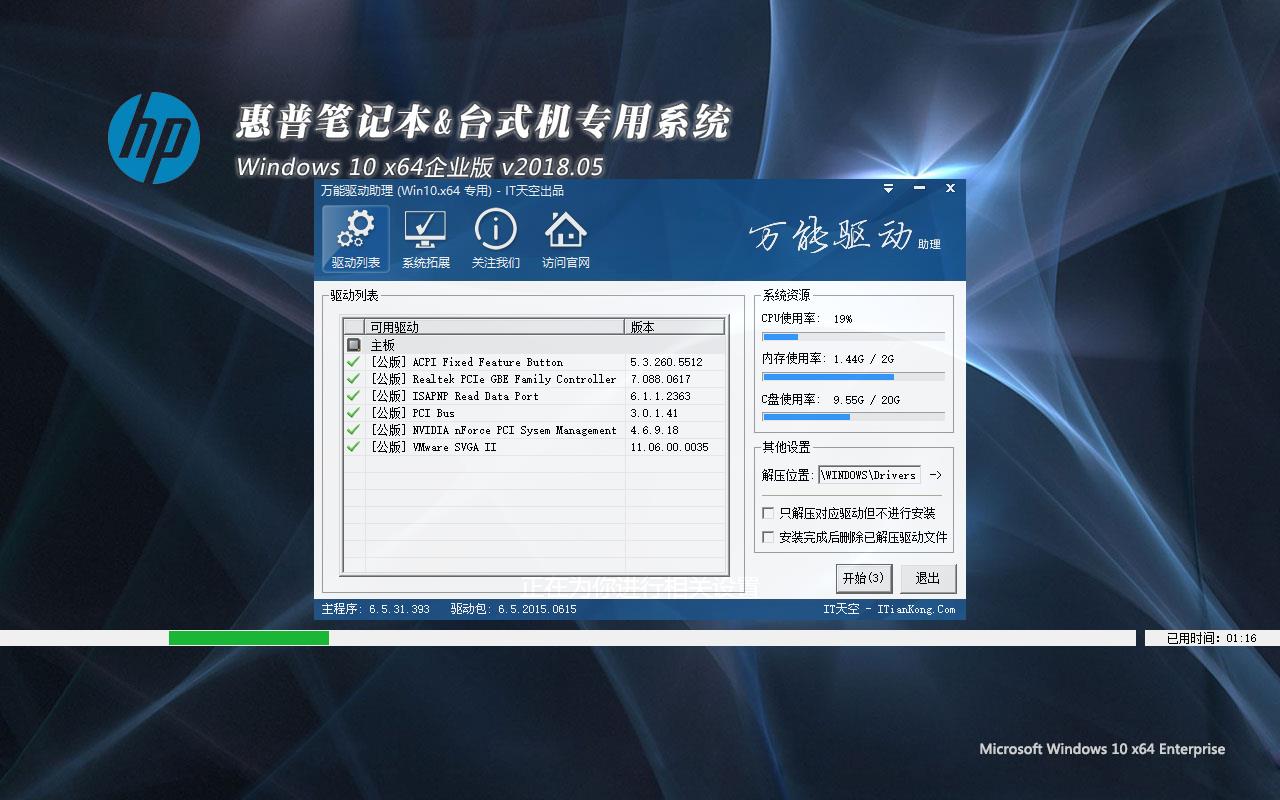Enable 只解压对应驱动但不进行安装 checkbox
Viewport: 1280px width, 800px height.
[x=768, y=513]
